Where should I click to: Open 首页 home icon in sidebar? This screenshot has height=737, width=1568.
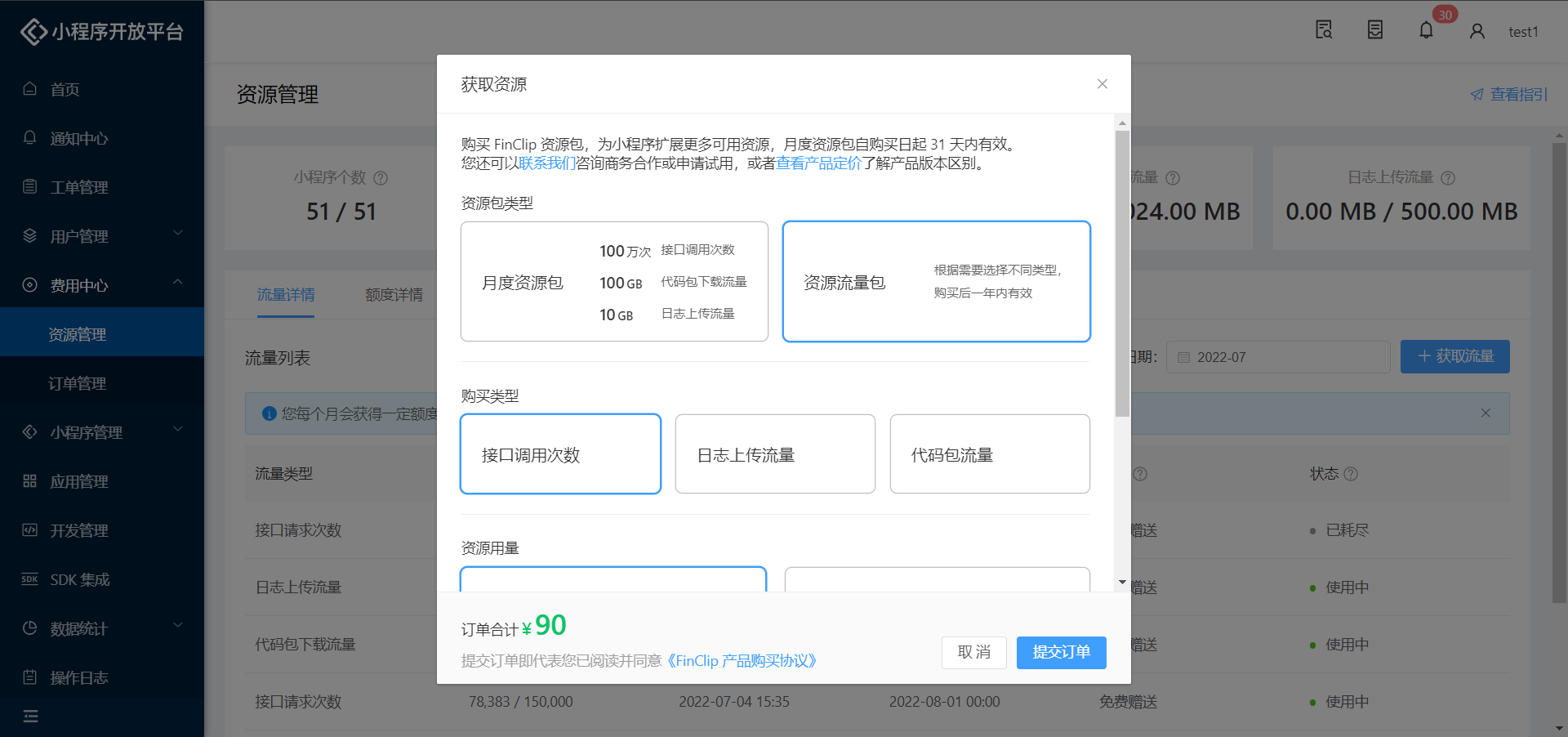tap(30, 89)
